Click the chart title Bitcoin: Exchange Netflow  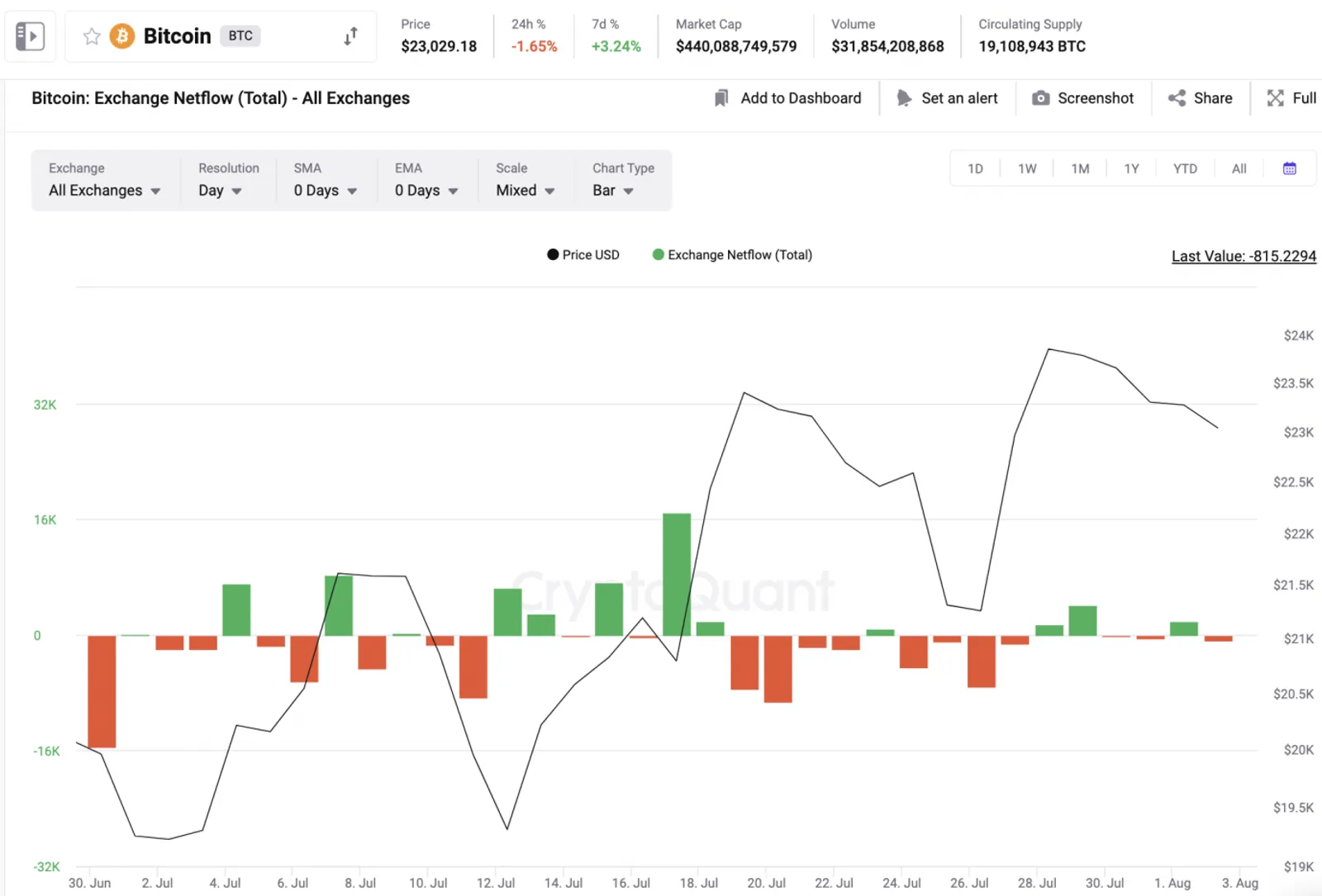tap(221, 98)
